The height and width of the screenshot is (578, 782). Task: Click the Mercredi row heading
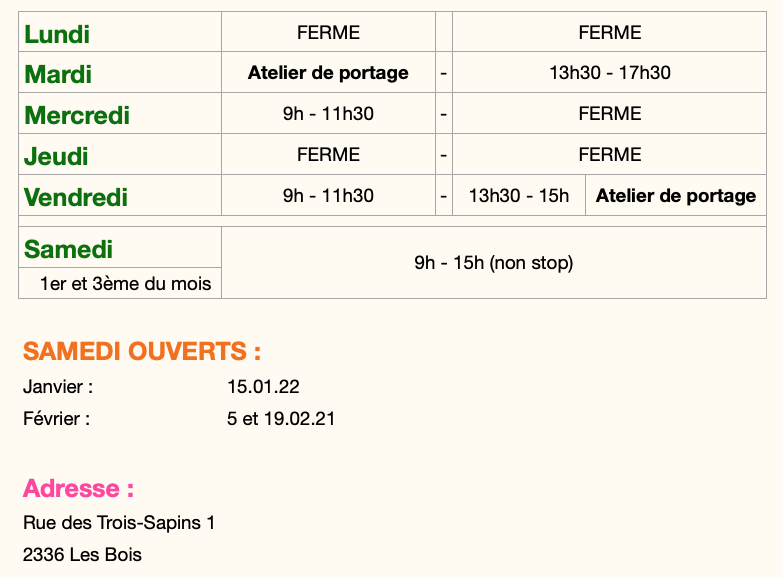pos(77,115)
